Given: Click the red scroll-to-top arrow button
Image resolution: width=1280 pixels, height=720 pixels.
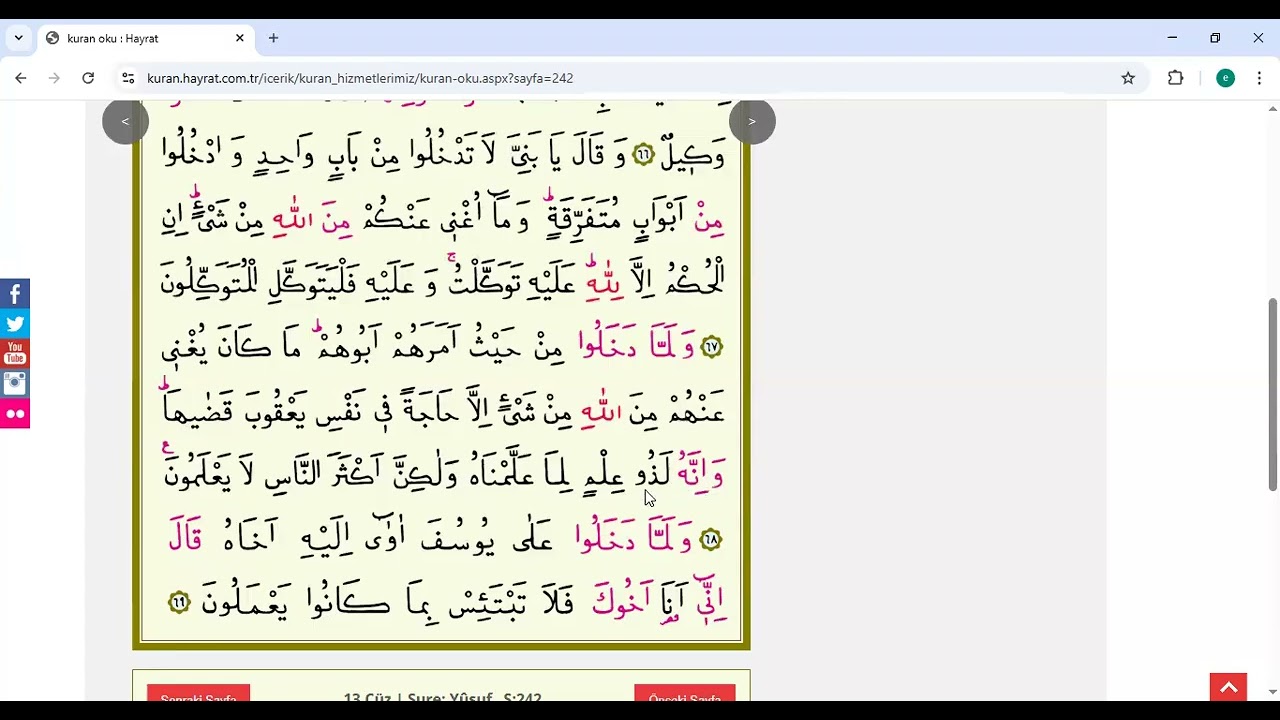Looking at the screenshot, I should click(1228, 687).
